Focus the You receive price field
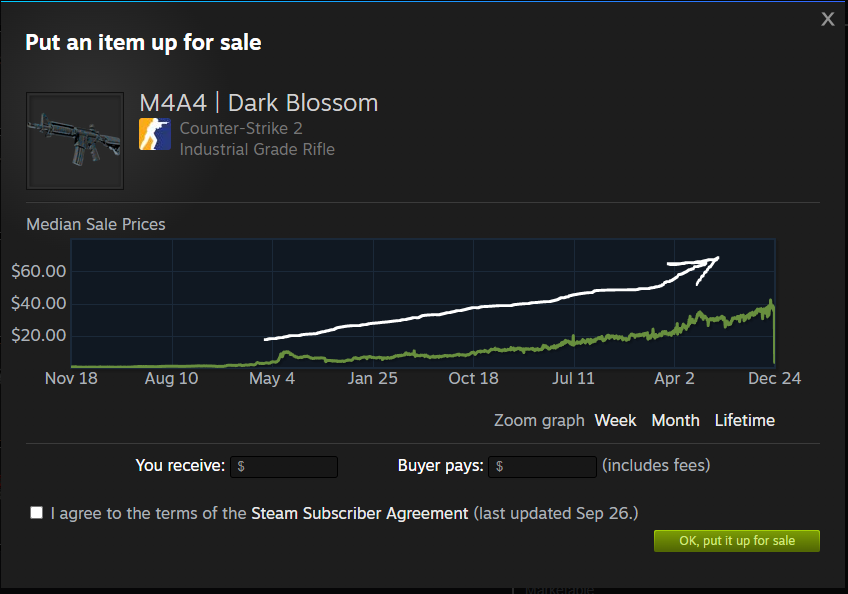 tap(284, 466)
